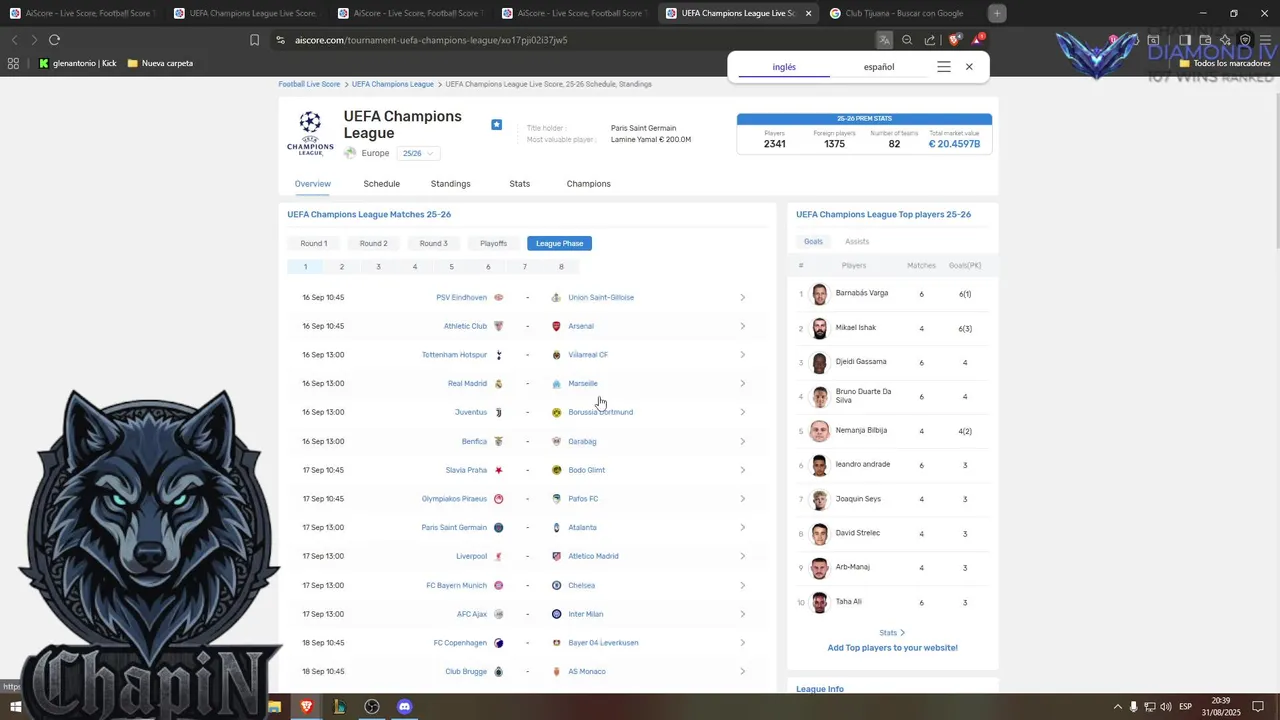This screenshot has width=1280, height=720.
Task: Select matchday 2
Action: pyautogui.click(x=341, y=267)
